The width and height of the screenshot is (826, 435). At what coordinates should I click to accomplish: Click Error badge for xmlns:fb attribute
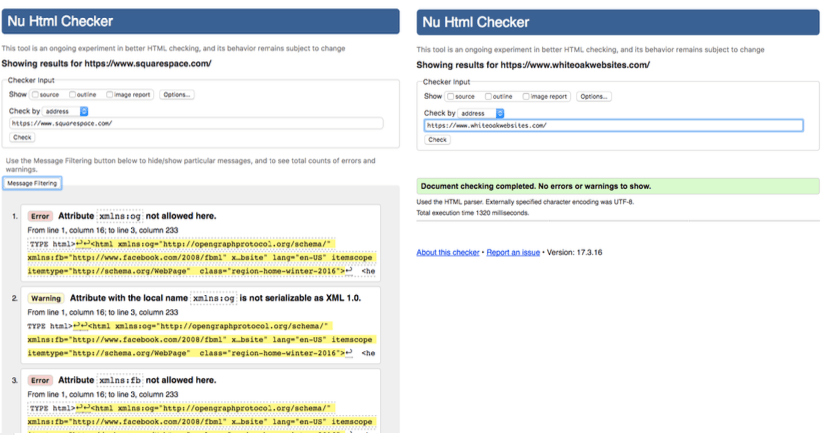(40, 380)
